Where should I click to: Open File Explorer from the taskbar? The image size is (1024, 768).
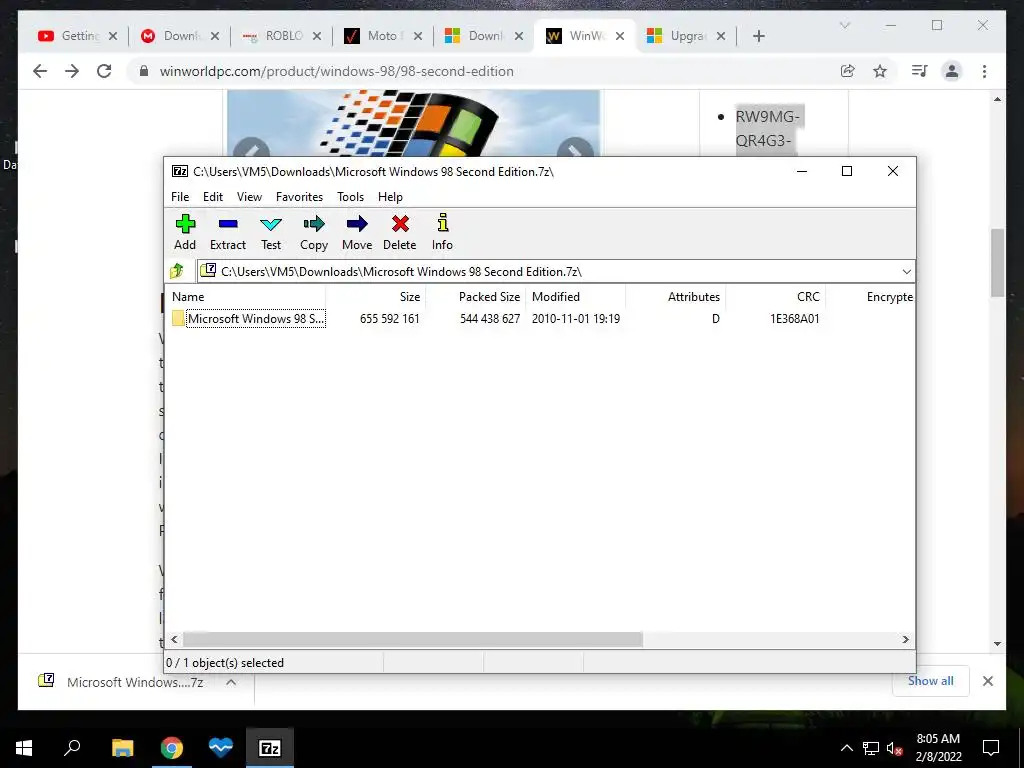[x=122, y=748]
